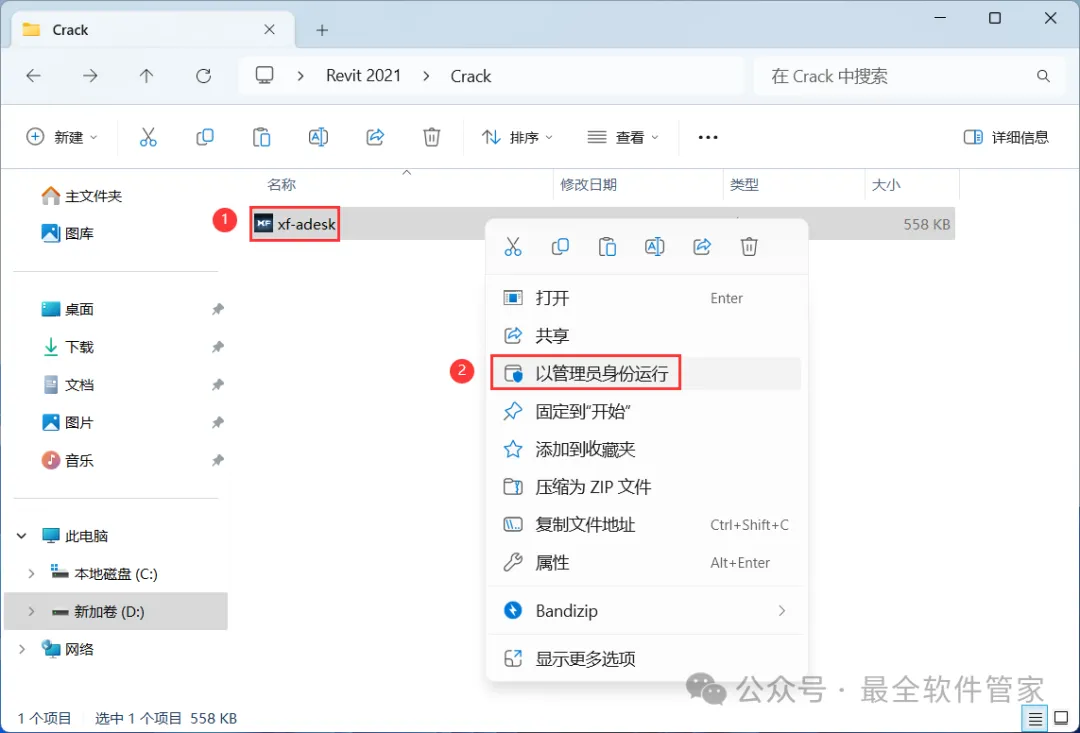Image resolution: width=1080 pixels, height=733 pixels.
Task: Close the Crack tab
Action: click(269, 30)
